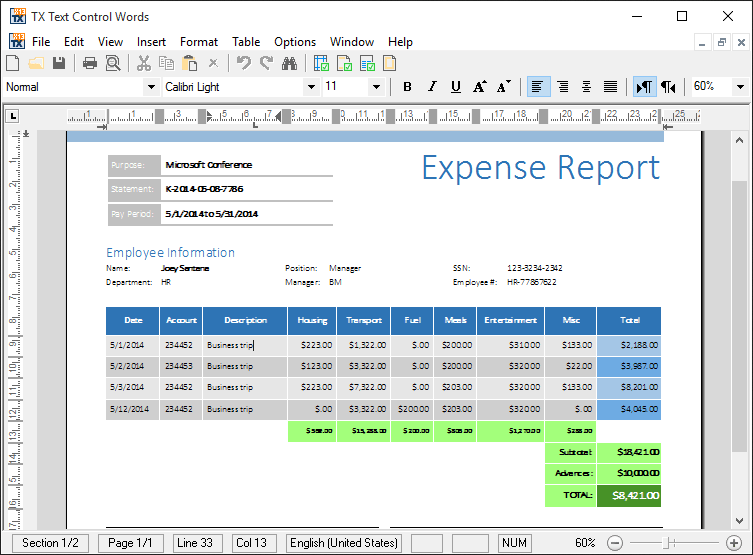Image resolution: width=753 pixels, height=555 pixels.
Task: Click the Paste clipboard icon
Action: [x=190, y=63]
